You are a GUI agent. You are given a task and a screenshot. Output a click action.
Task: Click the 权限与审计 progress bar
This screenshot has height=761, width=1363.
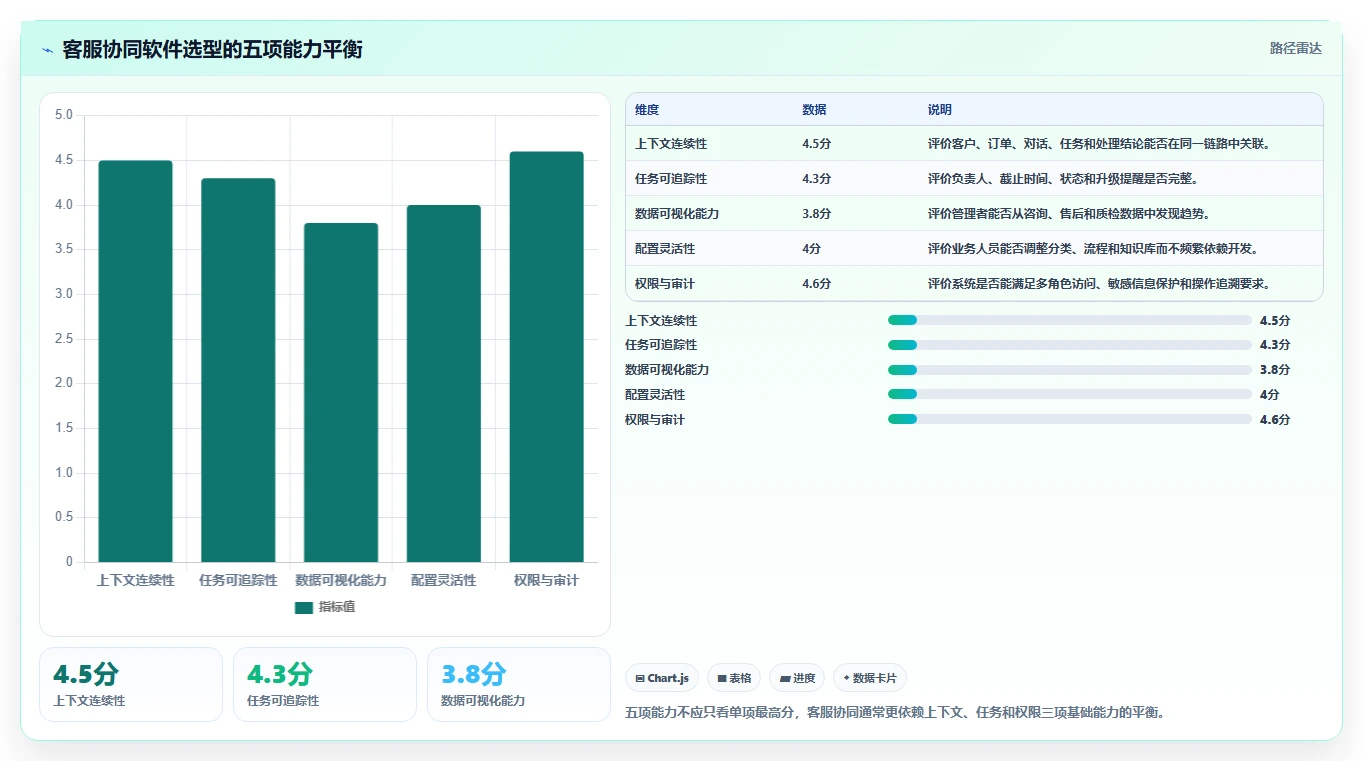coord(1069,419)
